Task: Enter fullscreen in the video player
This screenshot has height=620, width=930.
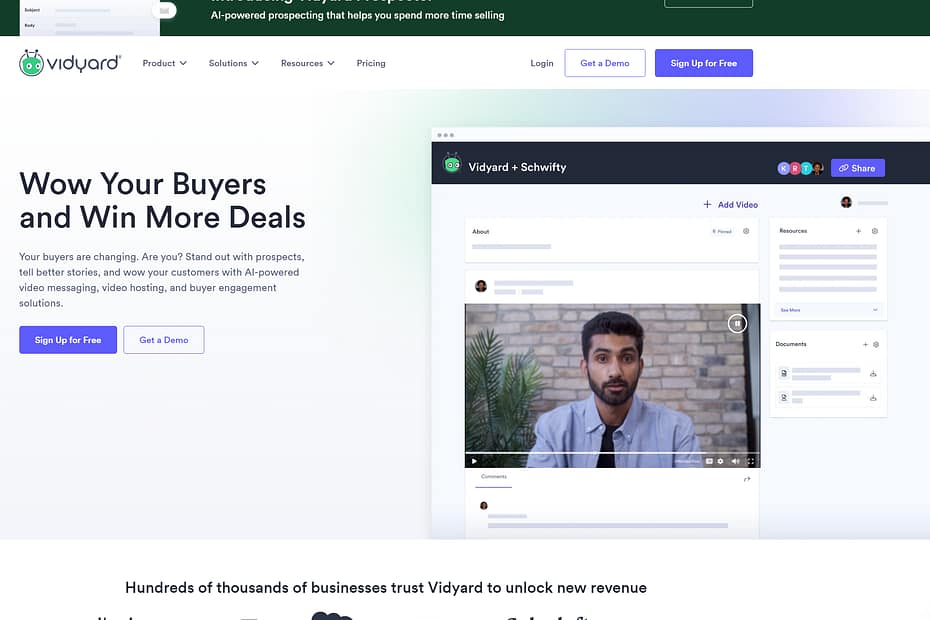Action: tap(750, 461)
